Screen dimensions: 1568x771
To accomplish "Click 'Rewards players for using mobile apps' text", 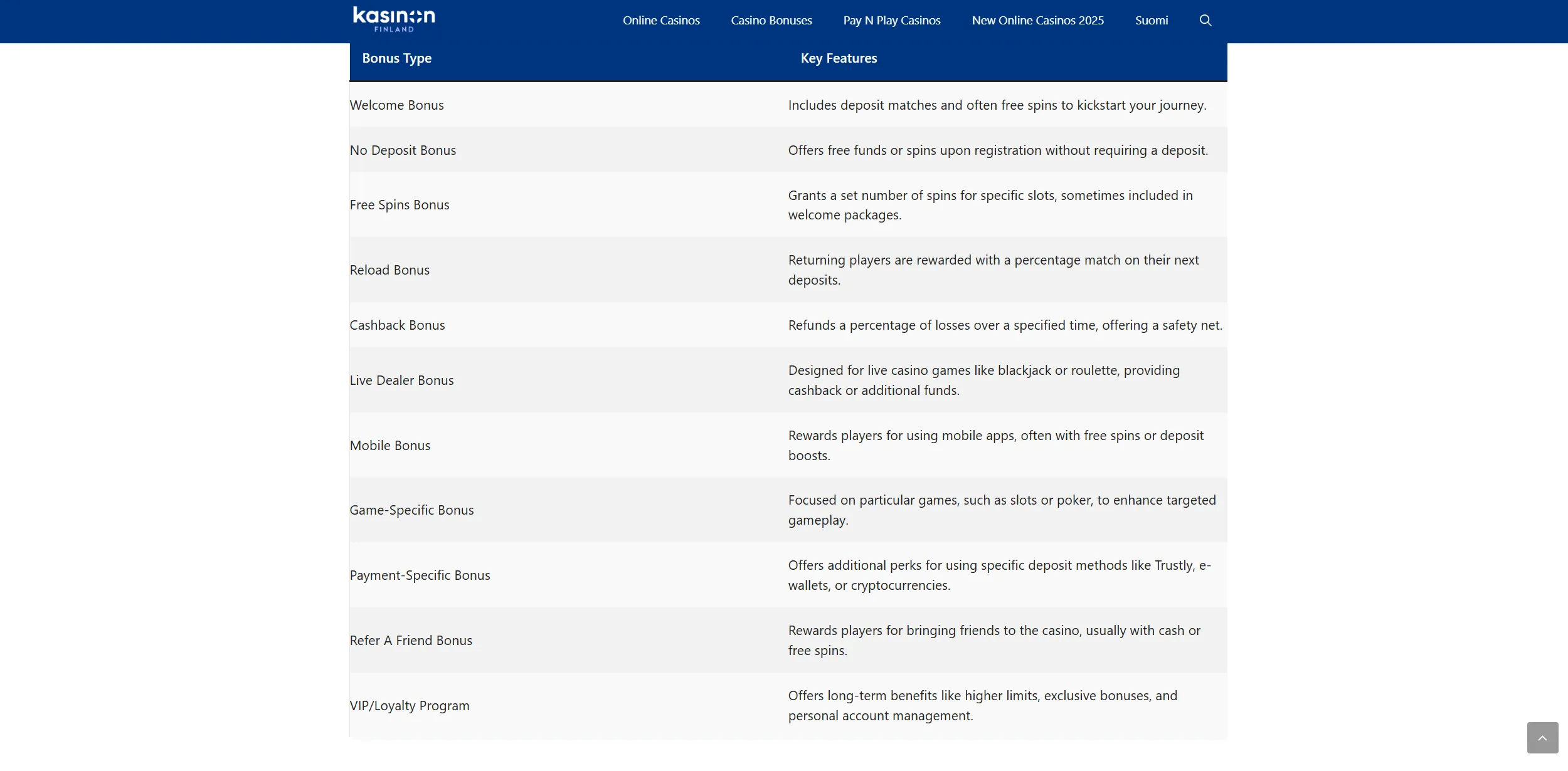I will 996,446.
